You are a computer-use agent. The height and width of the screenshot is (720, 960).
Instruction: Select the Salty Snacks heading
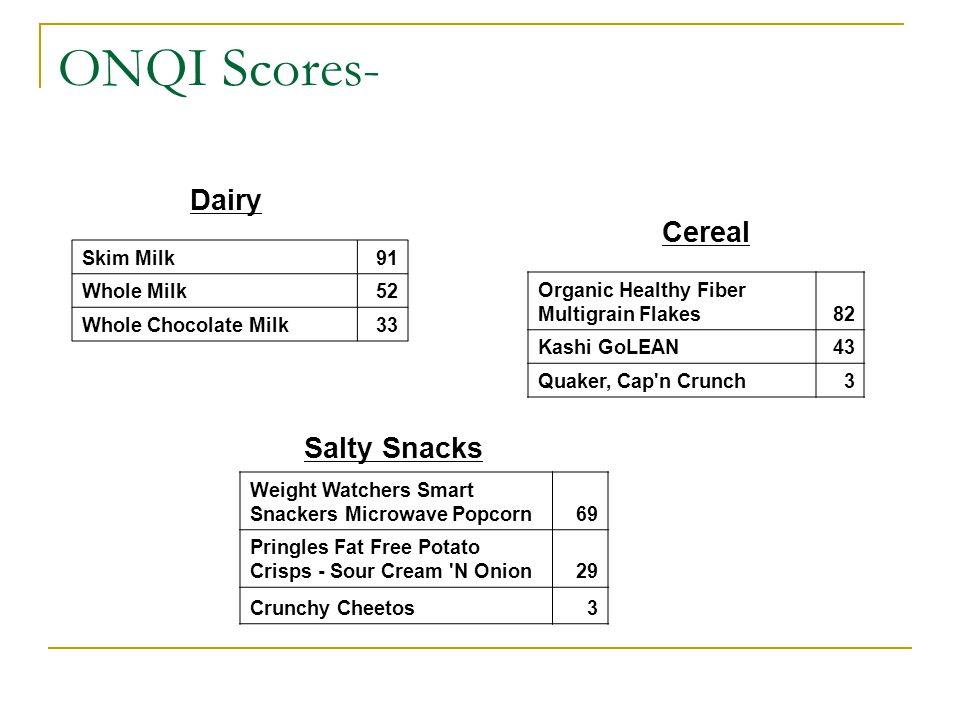(x=393, y=448)
